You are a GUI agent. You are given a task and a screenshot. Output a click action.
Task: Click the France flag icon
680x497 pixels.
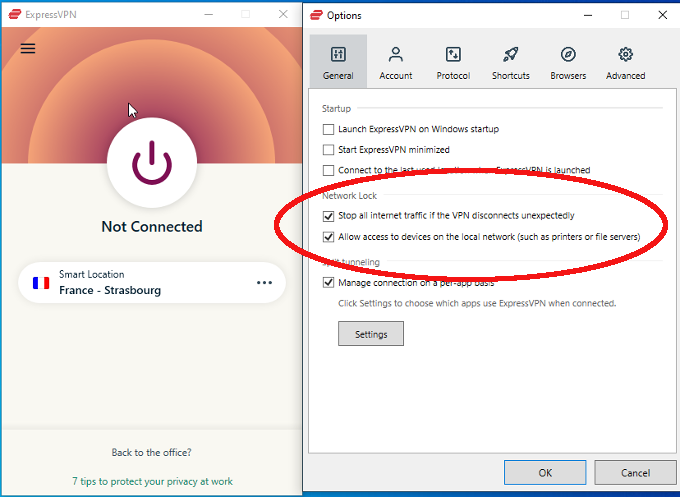(x=41, y=283)
